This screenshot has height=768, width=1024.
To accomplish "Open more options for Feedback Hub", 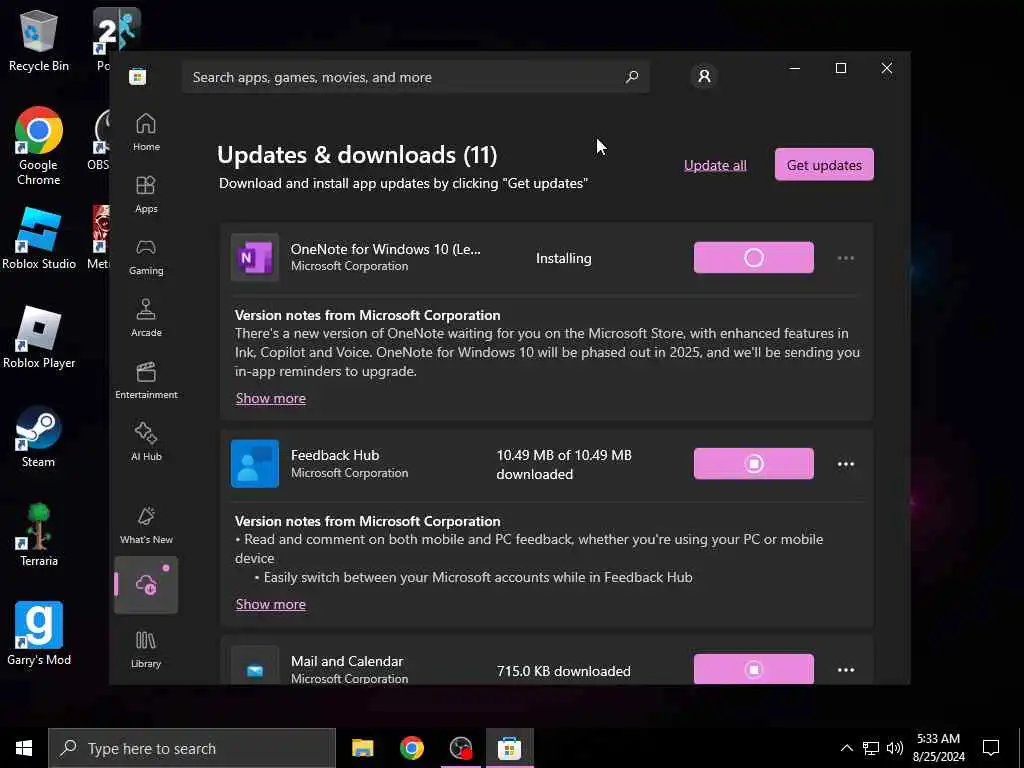I will click(846, 464).
